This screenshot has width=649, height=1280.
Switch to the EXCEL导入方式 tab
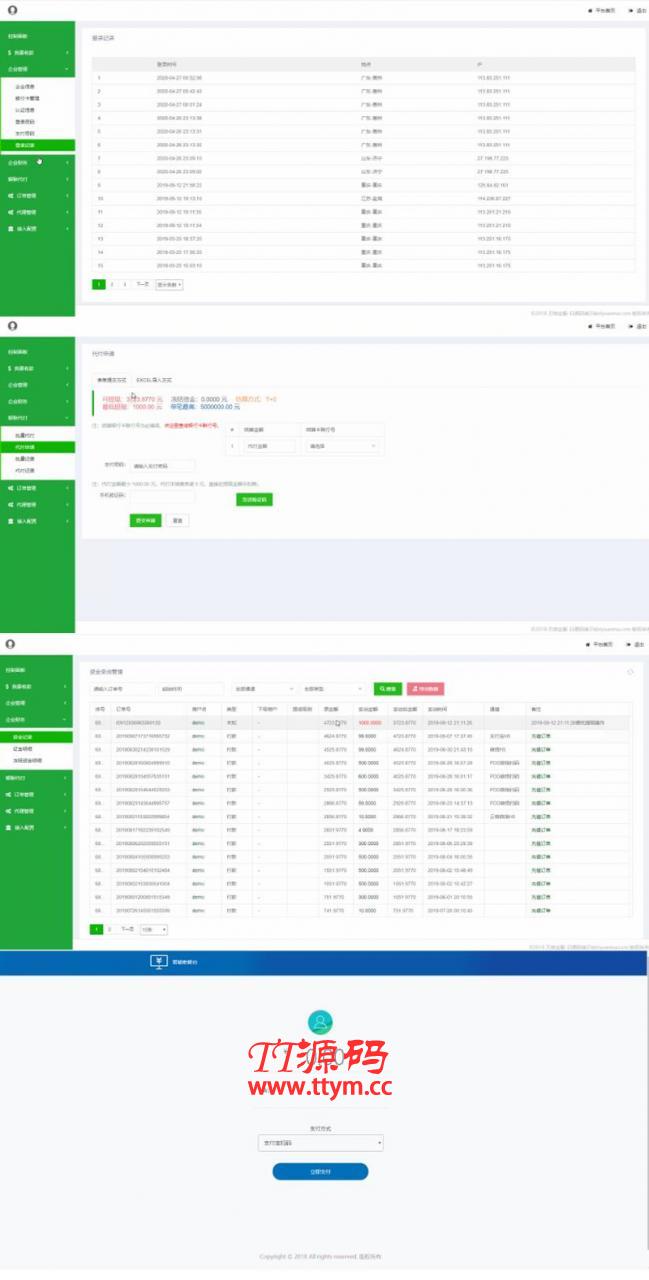click(154, 381)
